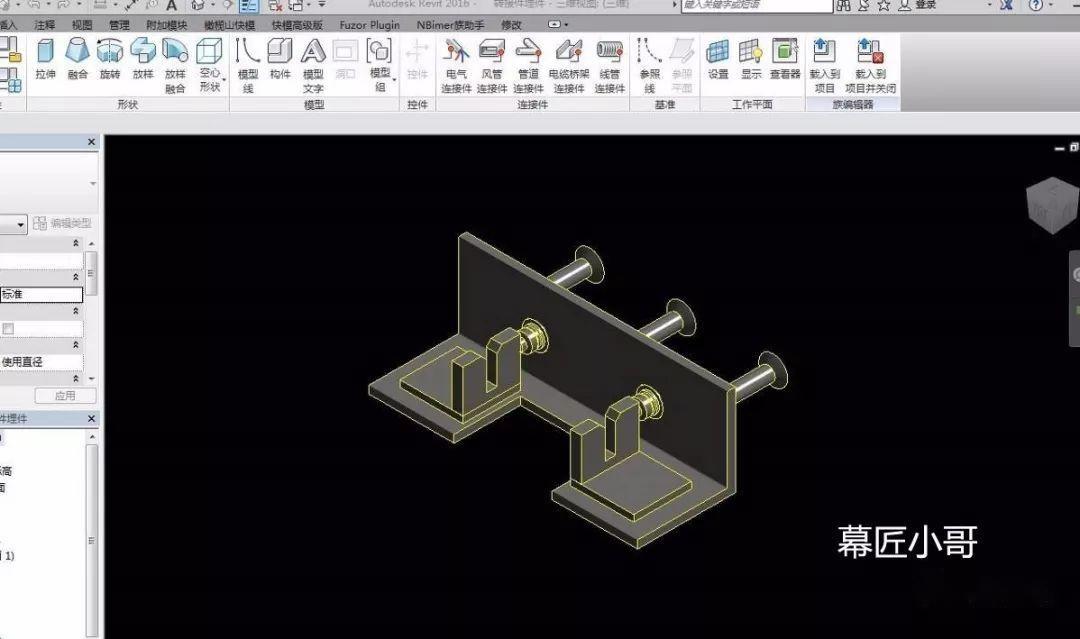Screen dimensions: 1080x639
Task: Click 编辑类型 (Edit Type) in Properties panel
Action: (62, 223)
